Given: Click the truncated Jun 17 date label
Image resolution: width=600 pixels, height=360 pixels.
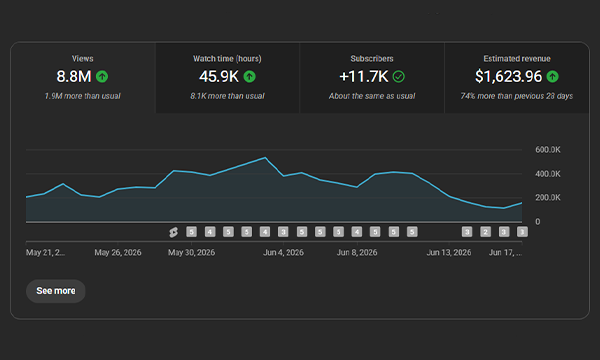Looking at the screenshot, I should (x=505, y=252).
